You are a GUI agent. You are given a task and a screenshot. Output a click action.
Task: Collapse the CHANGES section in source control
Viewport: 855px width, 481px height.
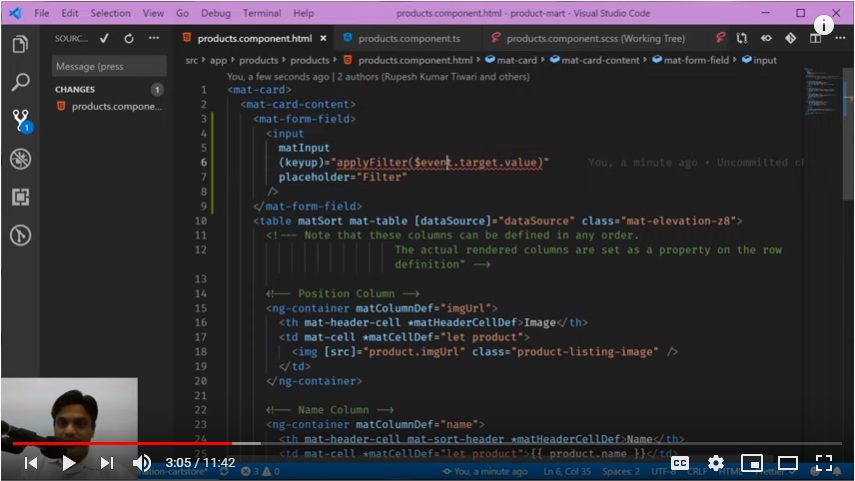[x=75, y=89]
